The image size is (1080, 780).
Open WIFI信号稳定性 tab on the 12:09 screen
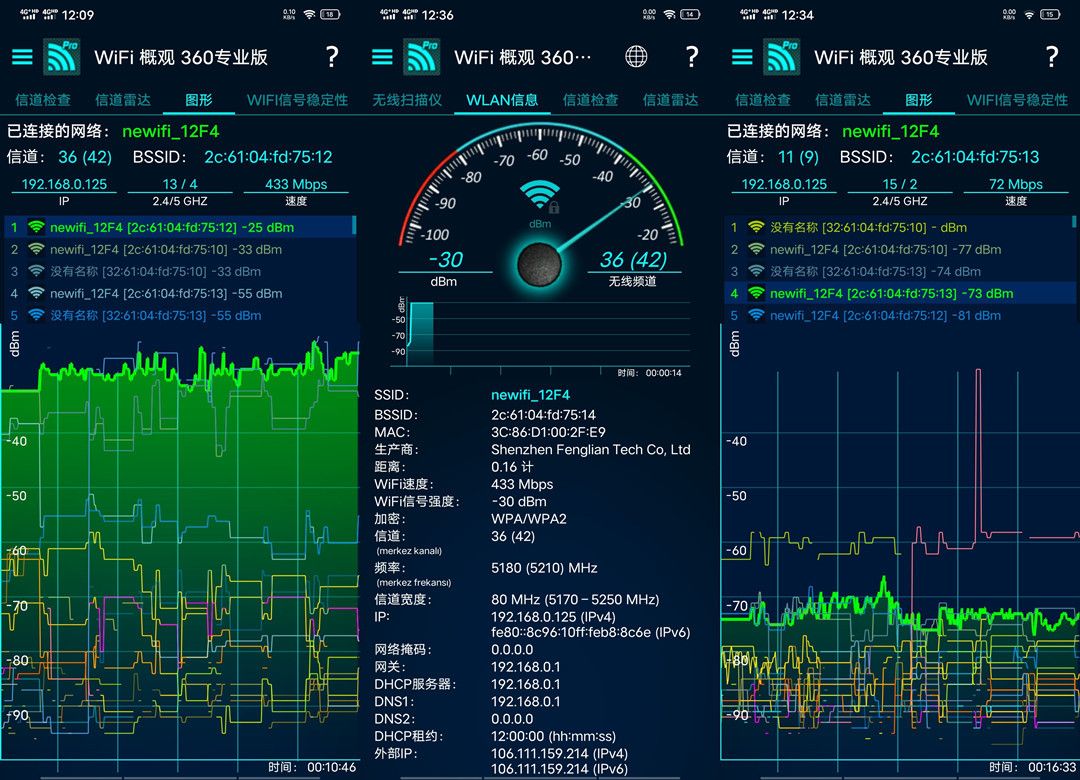coord(298,100)
